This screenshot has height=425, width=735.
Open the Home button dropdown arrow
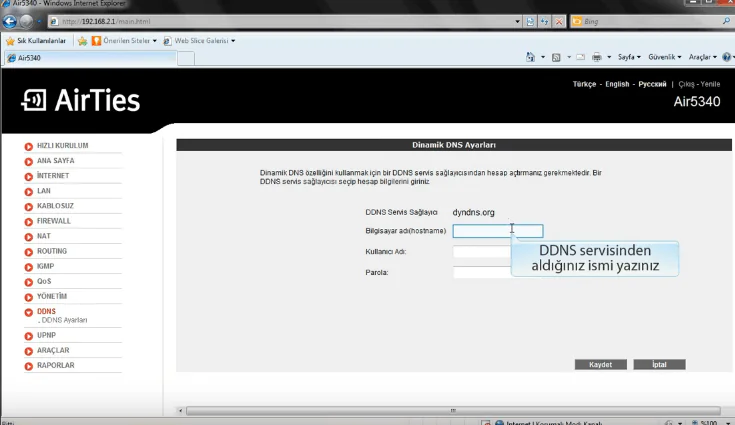(543, 57)
